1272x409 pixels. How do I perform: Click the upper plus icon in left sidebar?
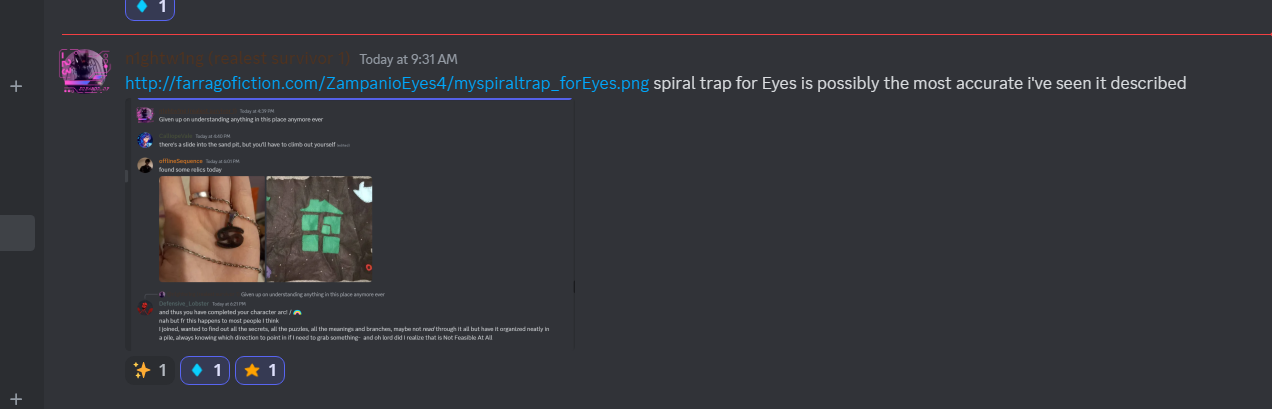point(16,87)
